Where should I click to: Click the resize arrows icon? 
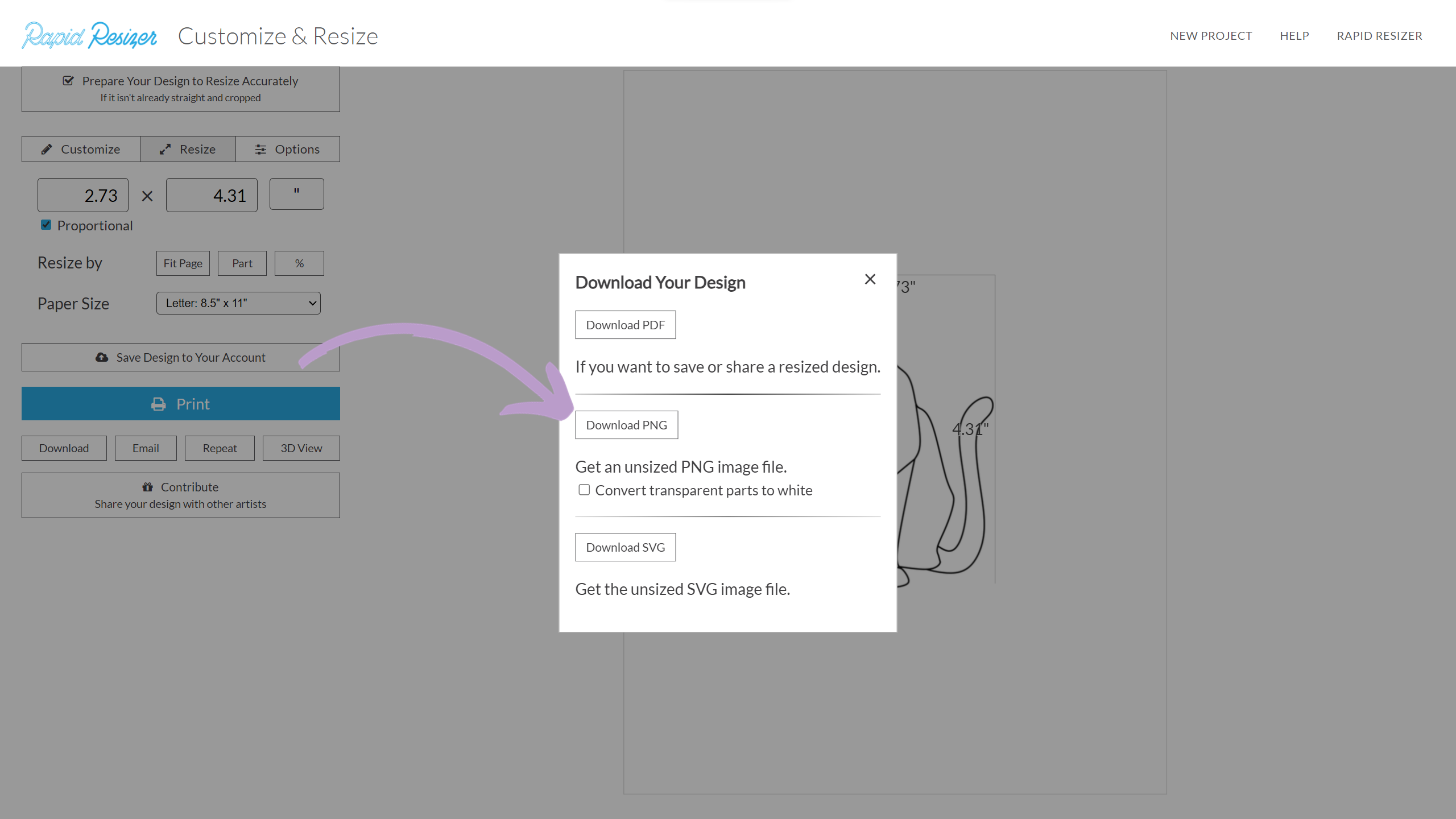click(165, 149)
